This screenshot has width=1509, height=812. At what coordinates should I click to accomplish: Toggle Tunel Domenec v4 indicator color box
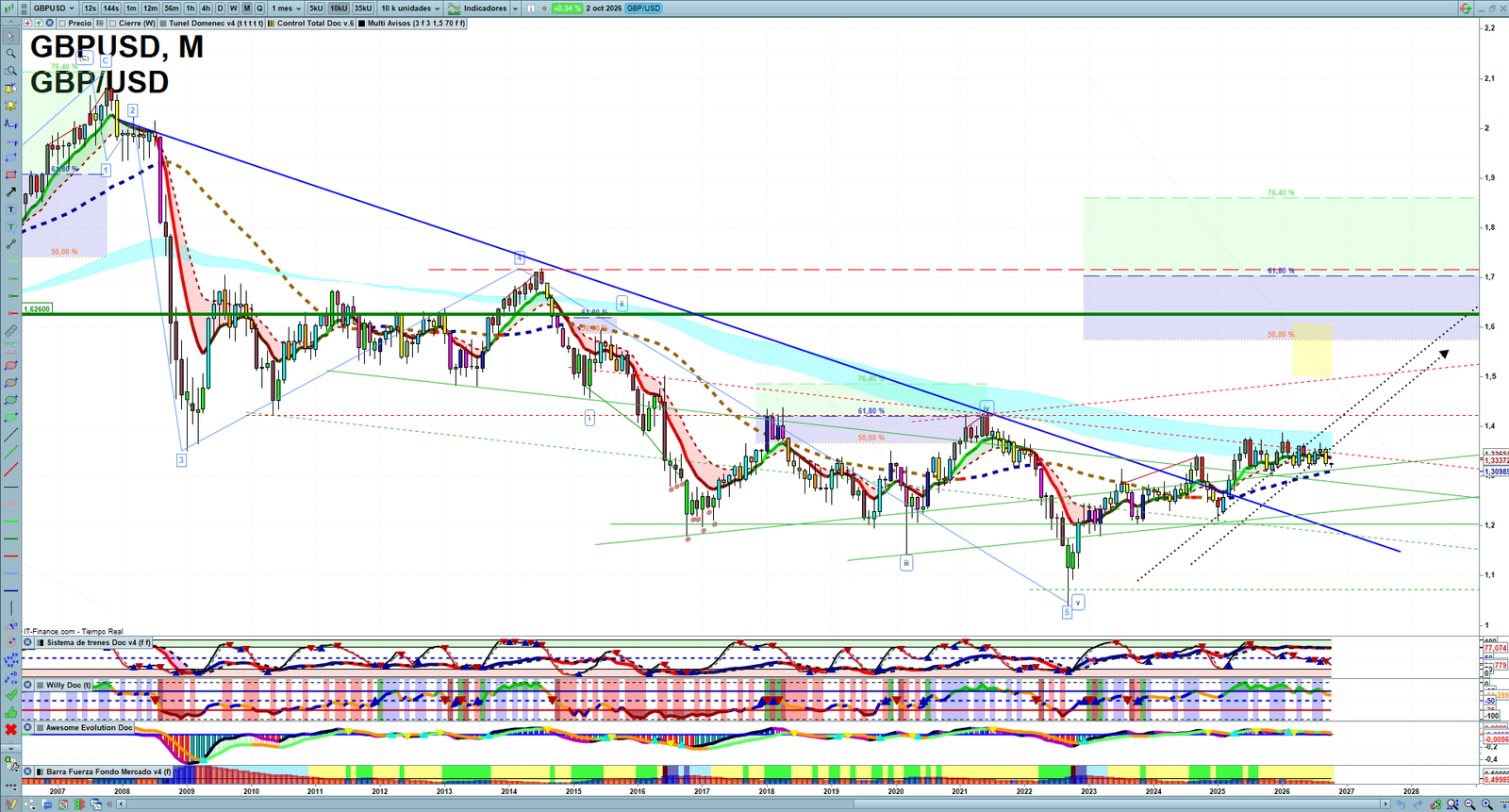pyautogui.click(x=163, y=23)
